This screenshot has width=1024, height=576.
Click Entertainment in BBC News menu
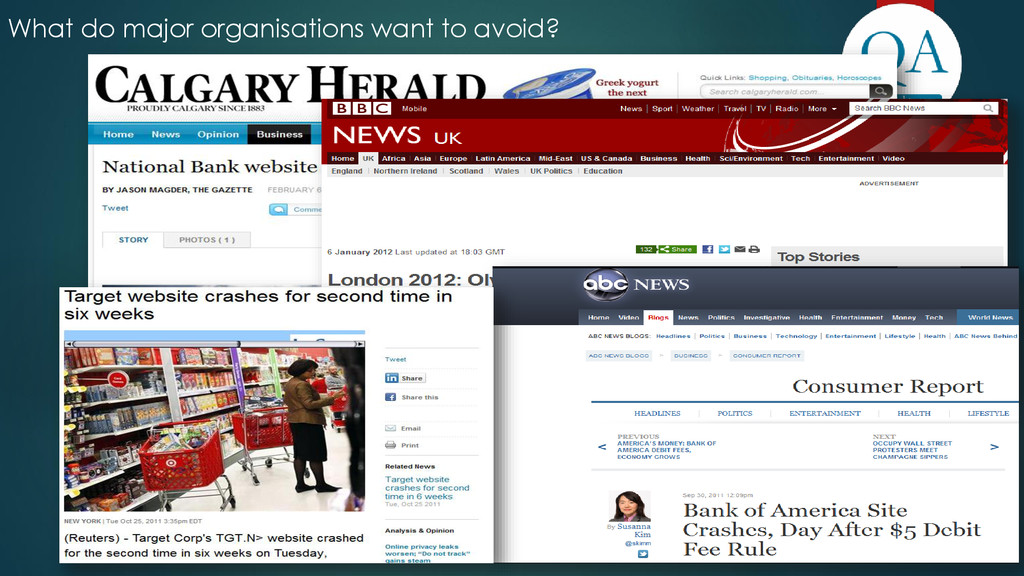pyautogui.click(x=846, y=159)
